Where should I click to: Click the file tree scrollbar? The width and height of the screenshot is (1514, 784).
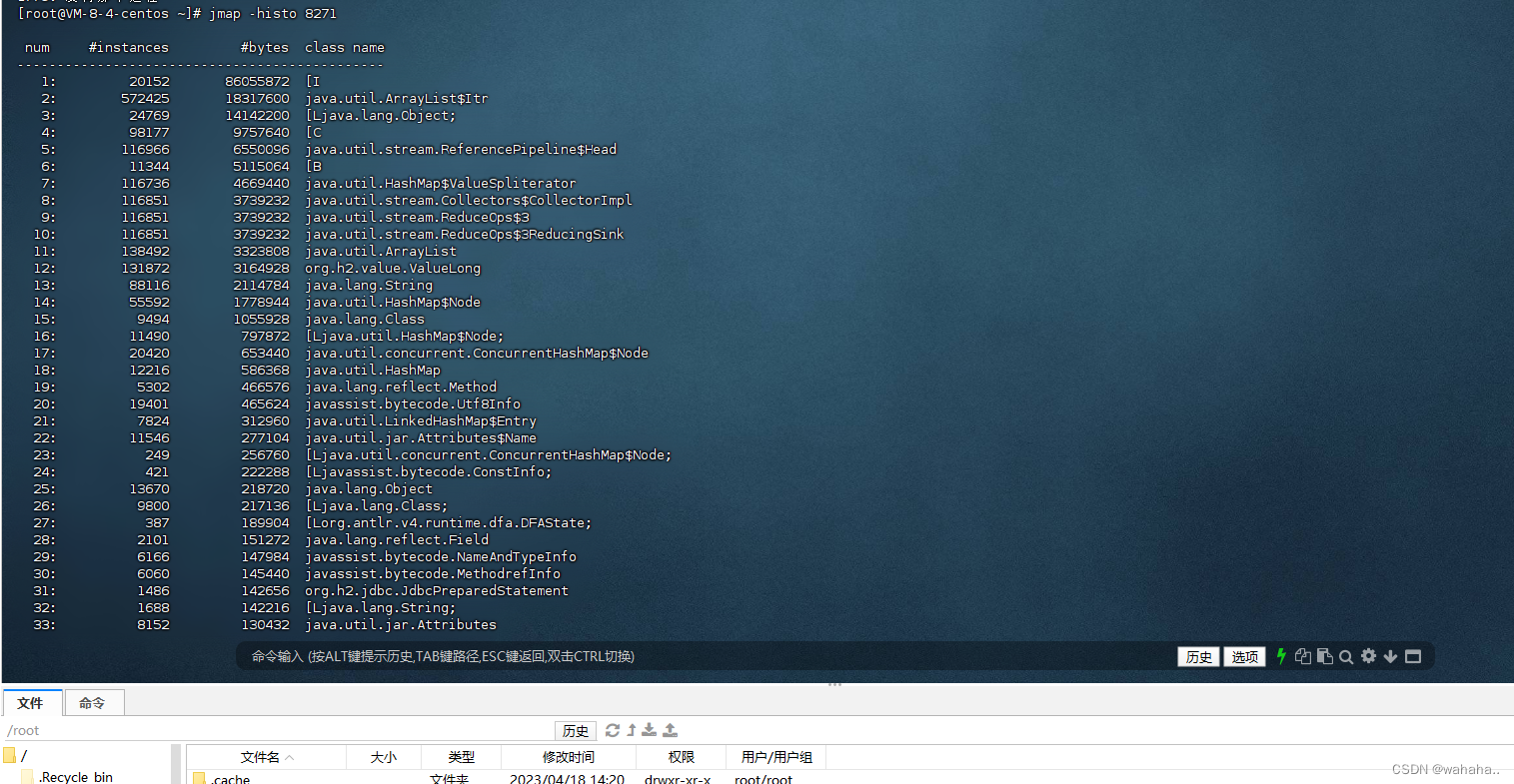(178, 769)
